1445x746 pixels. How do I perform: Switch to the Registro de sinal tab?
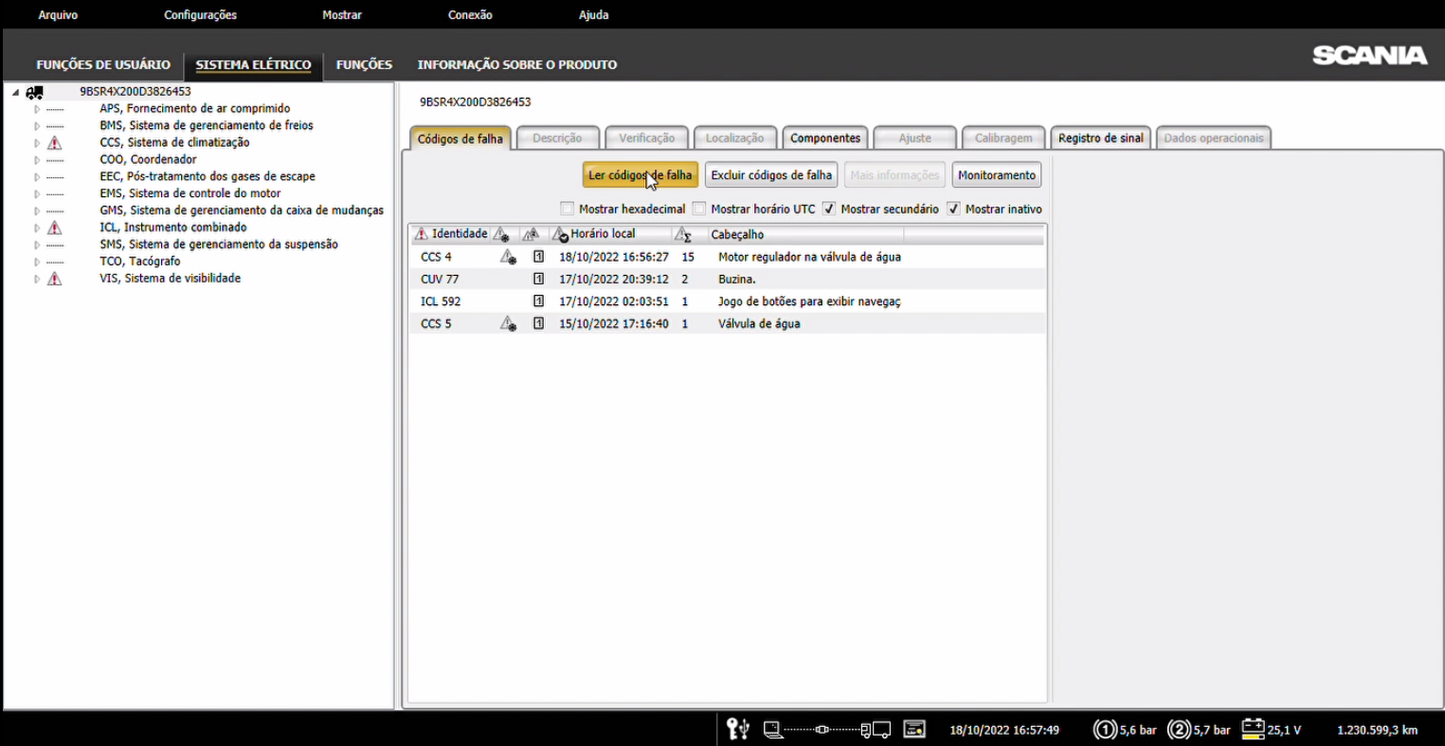click(x=1100, y=138)
